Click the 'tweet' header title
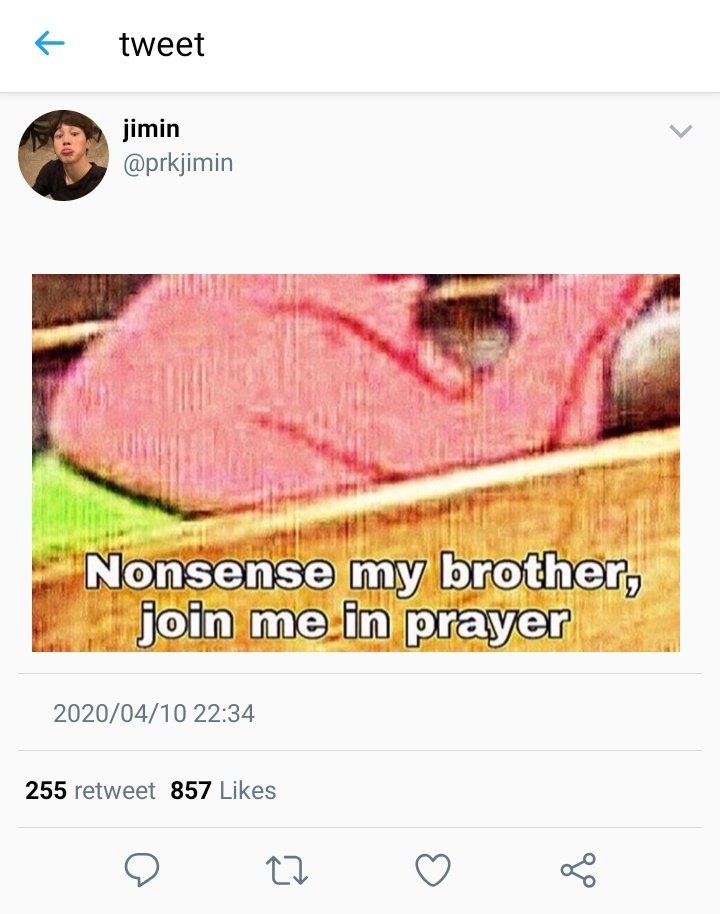This screenshot has width=720, height=914. point(162,44)
